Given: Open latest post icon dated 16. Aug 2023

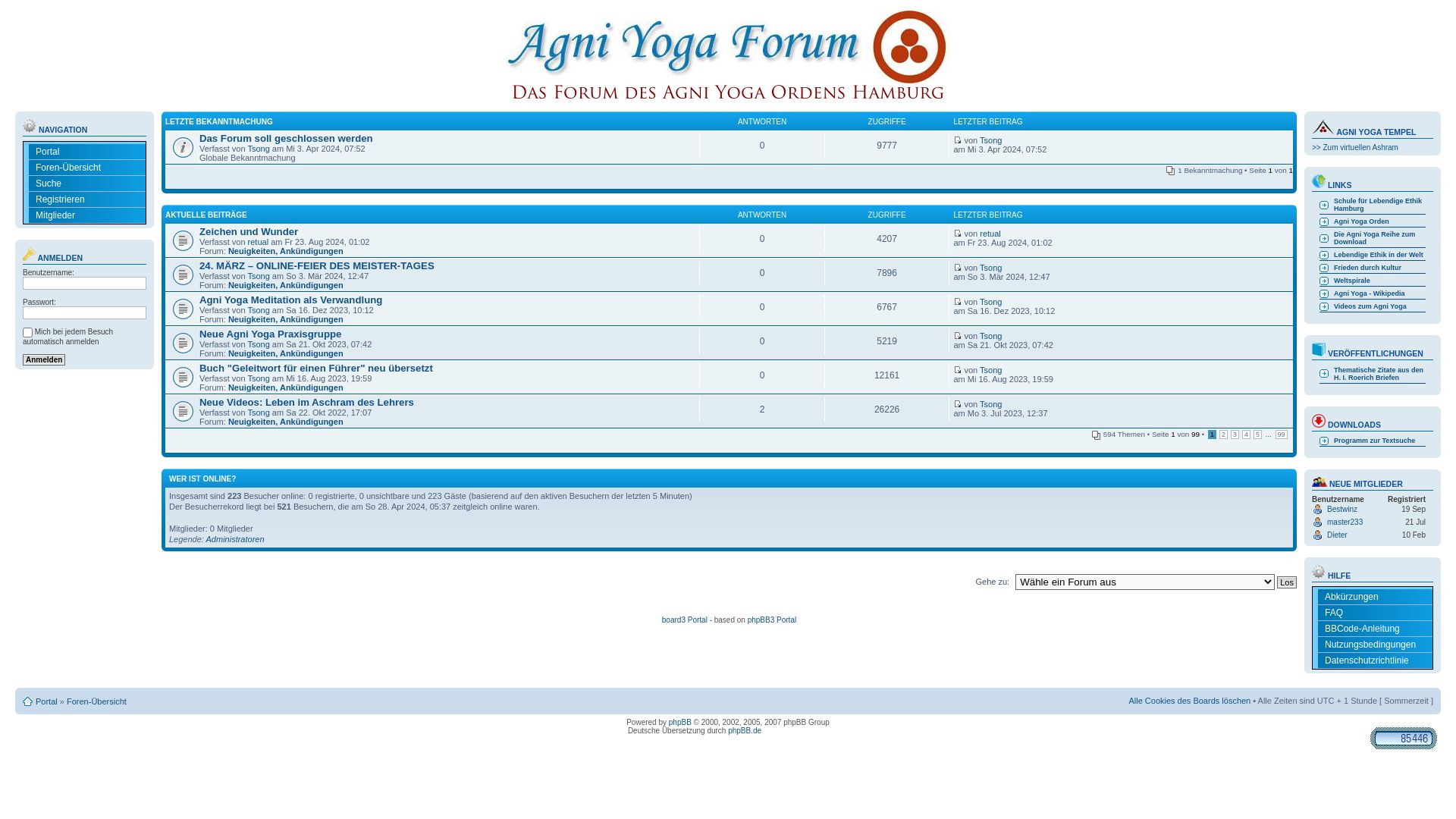Looking at the screenshot, I should (x=958, y=370).
